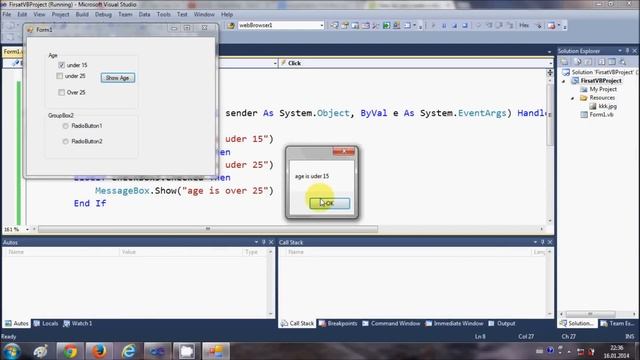Open the editor zoom percentage dropdown
This screenshot has width=640, height=360.
pyautogui.click(x=27, y=229)
